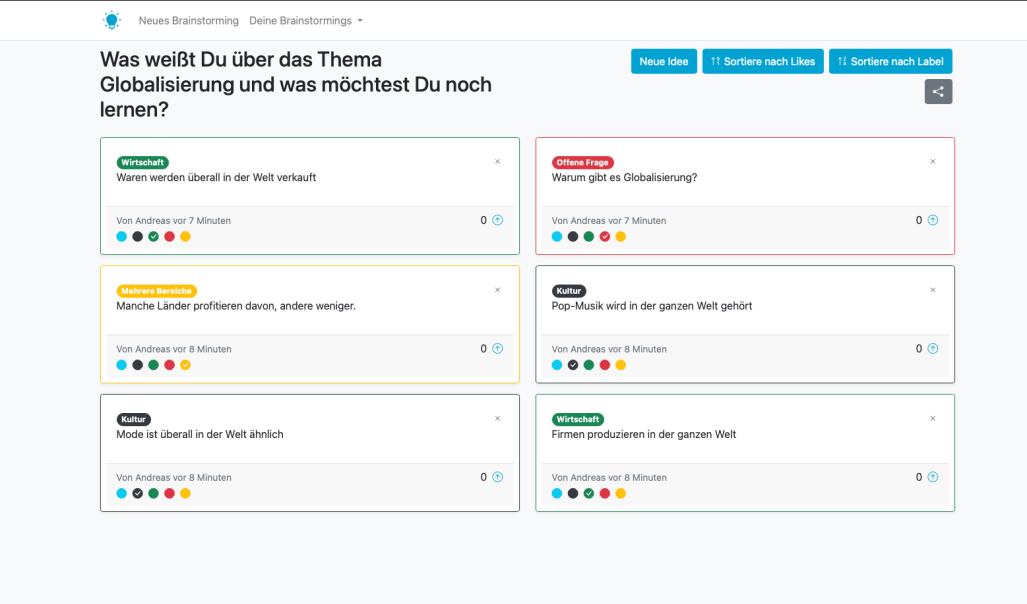Like the Pop-Musik idea with the arrow icon
The height and width of the screenshot is (604, 1027).
pos(932,349)
